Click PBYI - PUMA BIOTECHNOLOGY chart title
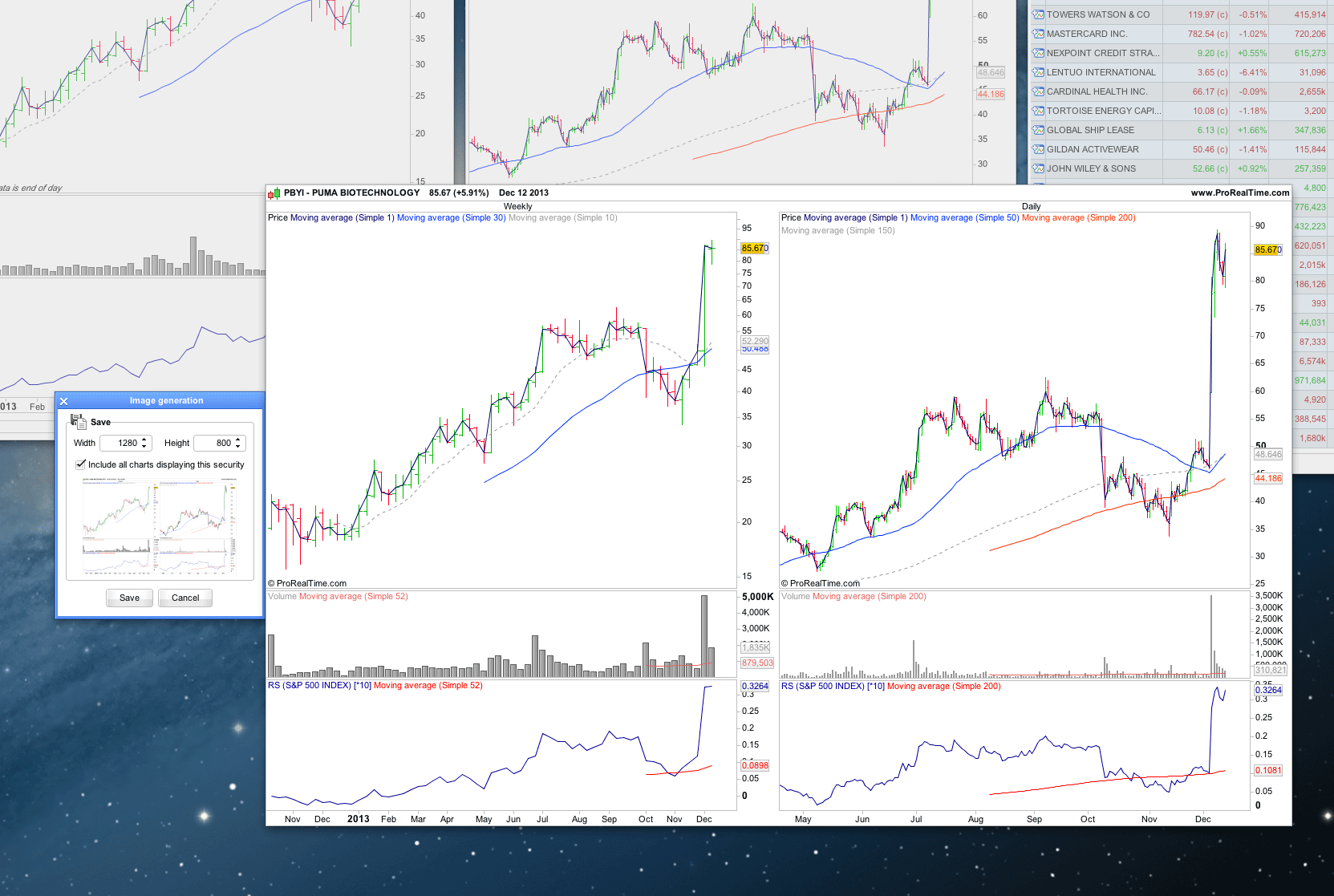1334x896 pixels. coord(351,193)
